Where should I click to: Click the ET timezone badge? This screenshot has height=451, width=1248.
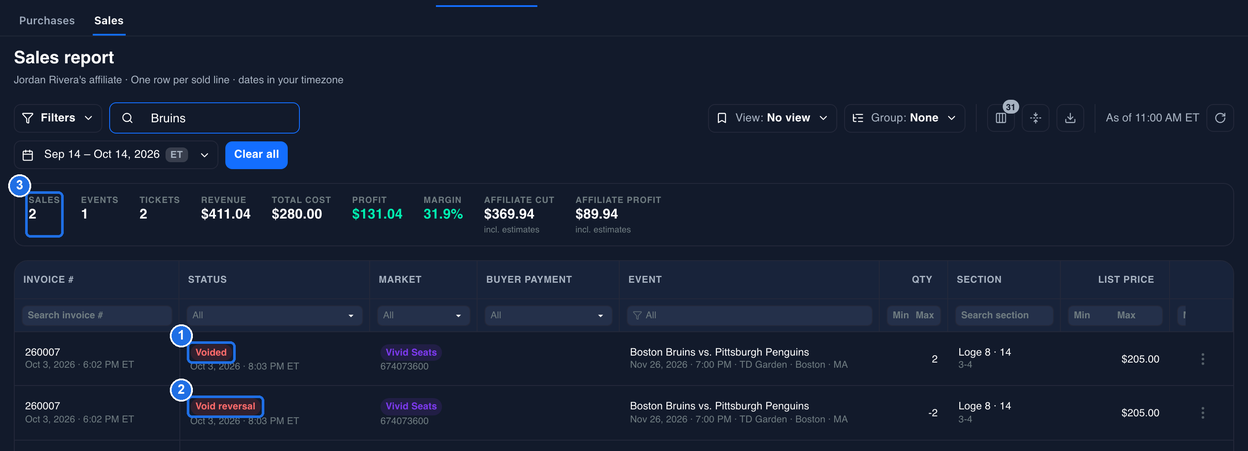click(176, 155)
